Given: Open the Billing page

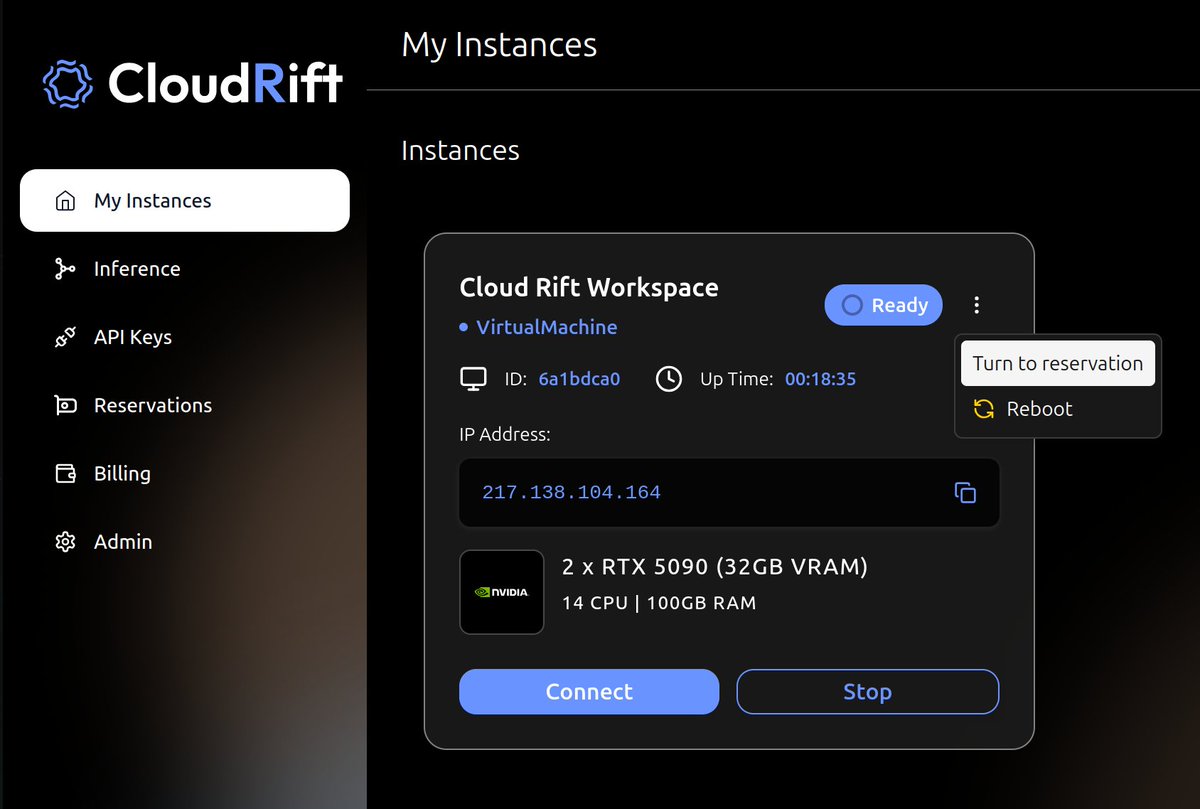Looking at the screenshot, I should pyautogui.click(x=185, y=473).
